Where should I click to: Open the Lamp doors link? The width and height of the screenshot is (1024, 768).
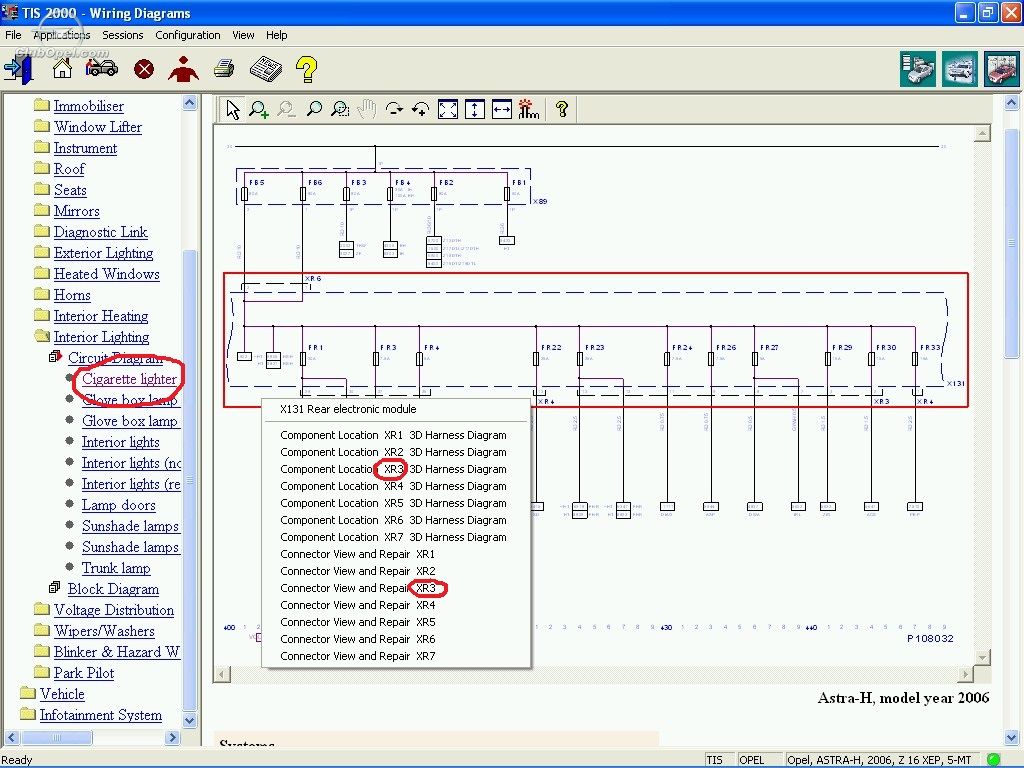tap(118, 505)
